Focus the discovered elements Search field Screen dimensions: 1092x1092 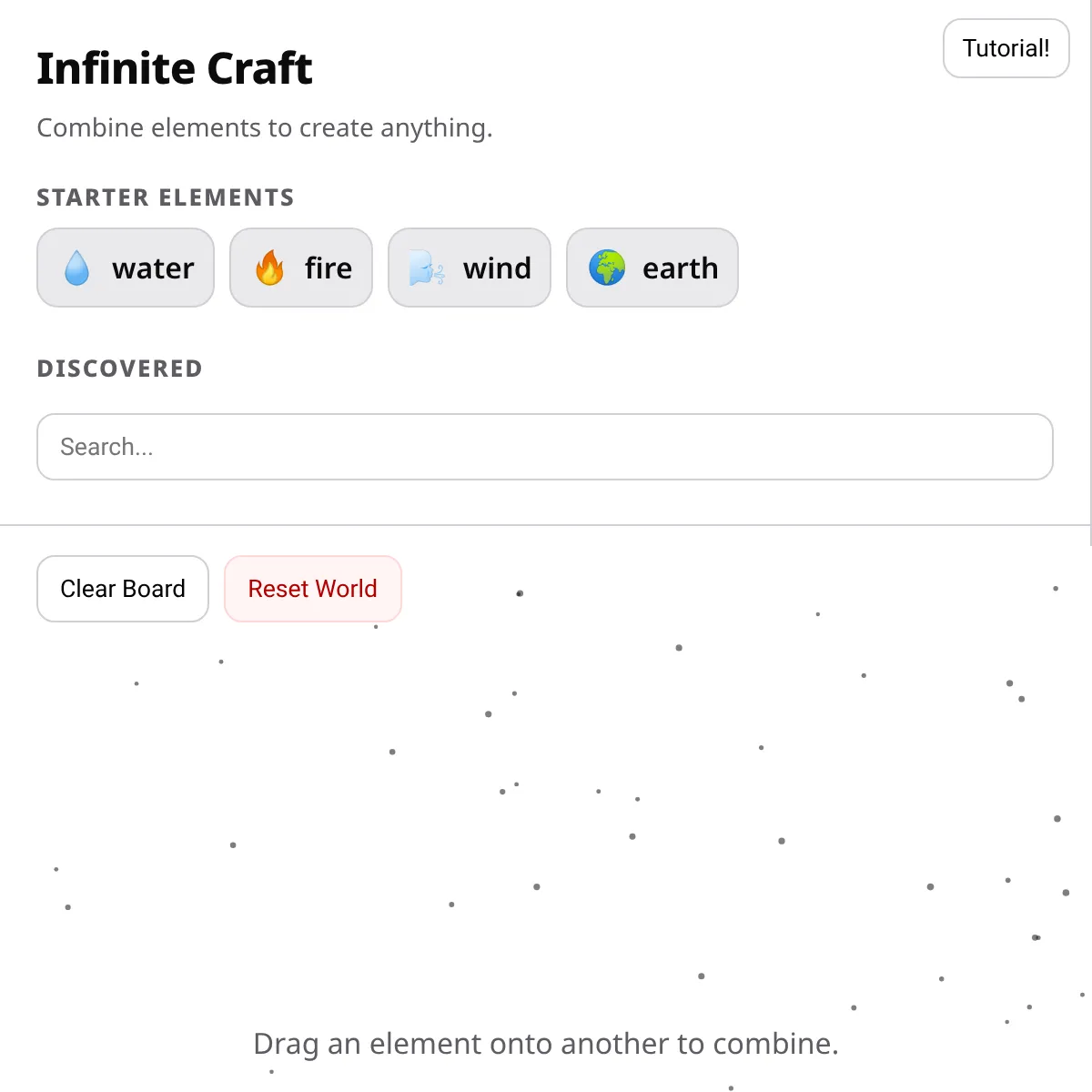point(544,447)
